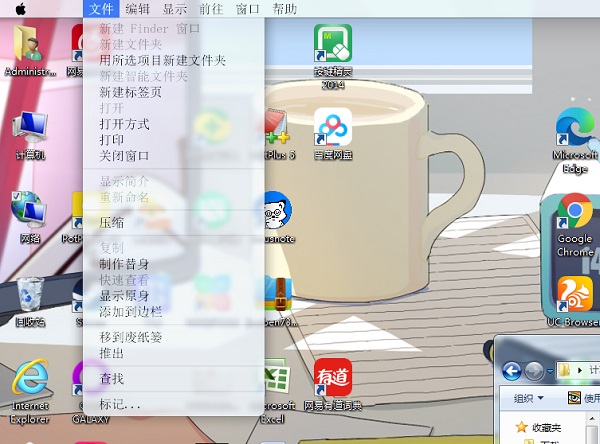
Task: Select the 网络 desktop icon
Action: coord(29,217)
